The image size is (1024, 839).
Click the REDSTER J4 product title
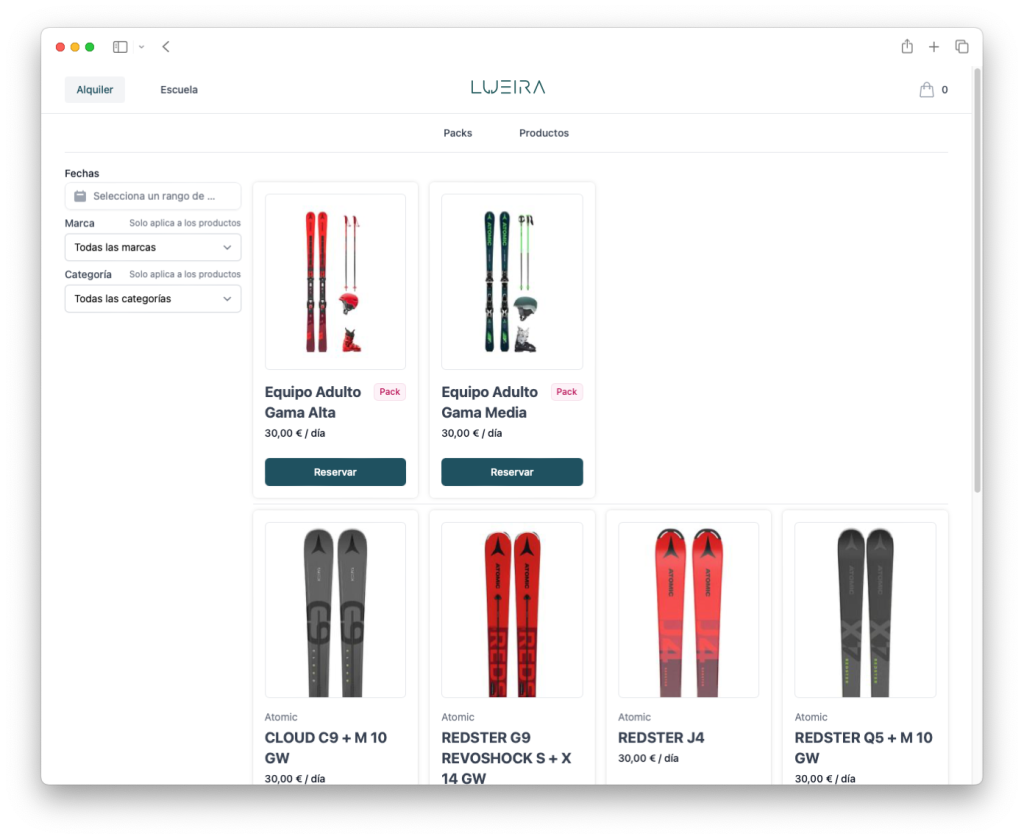(661, 738)
